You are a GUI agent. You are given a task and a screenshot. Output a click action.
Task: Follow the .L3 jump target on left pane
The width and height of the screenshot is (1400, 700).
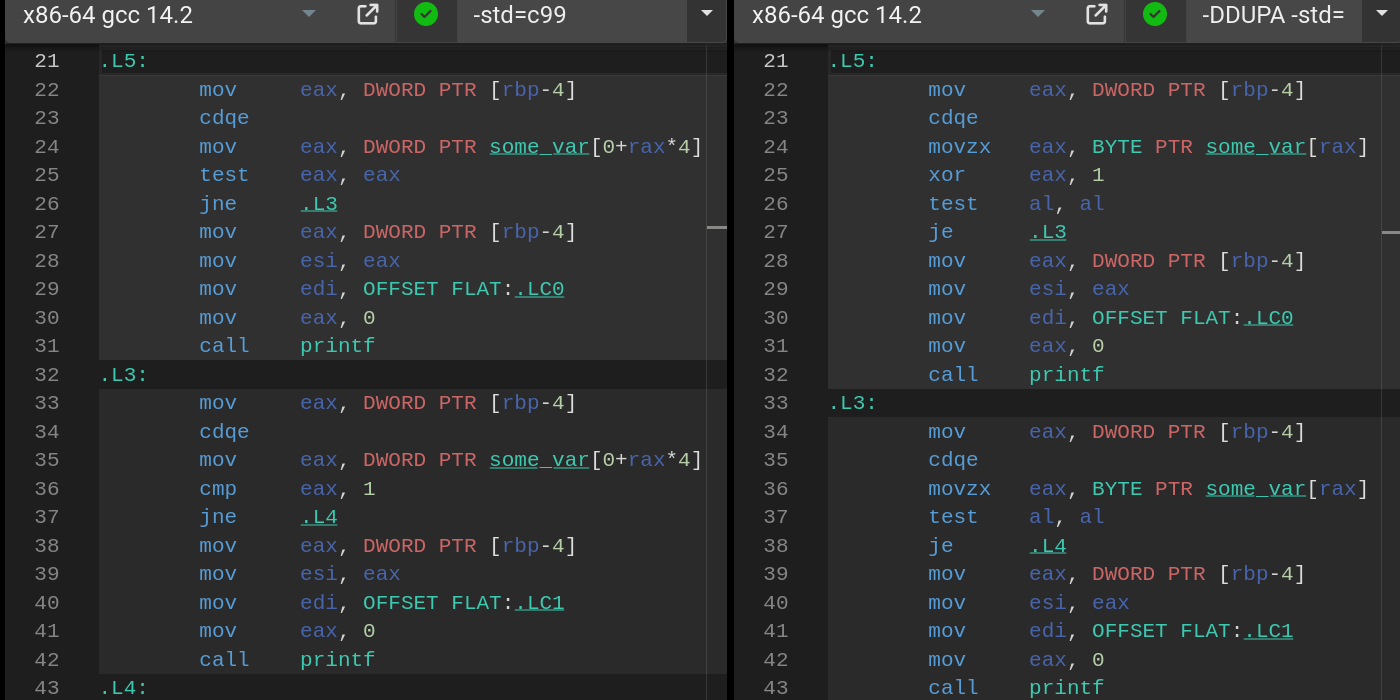coord(319,203)
